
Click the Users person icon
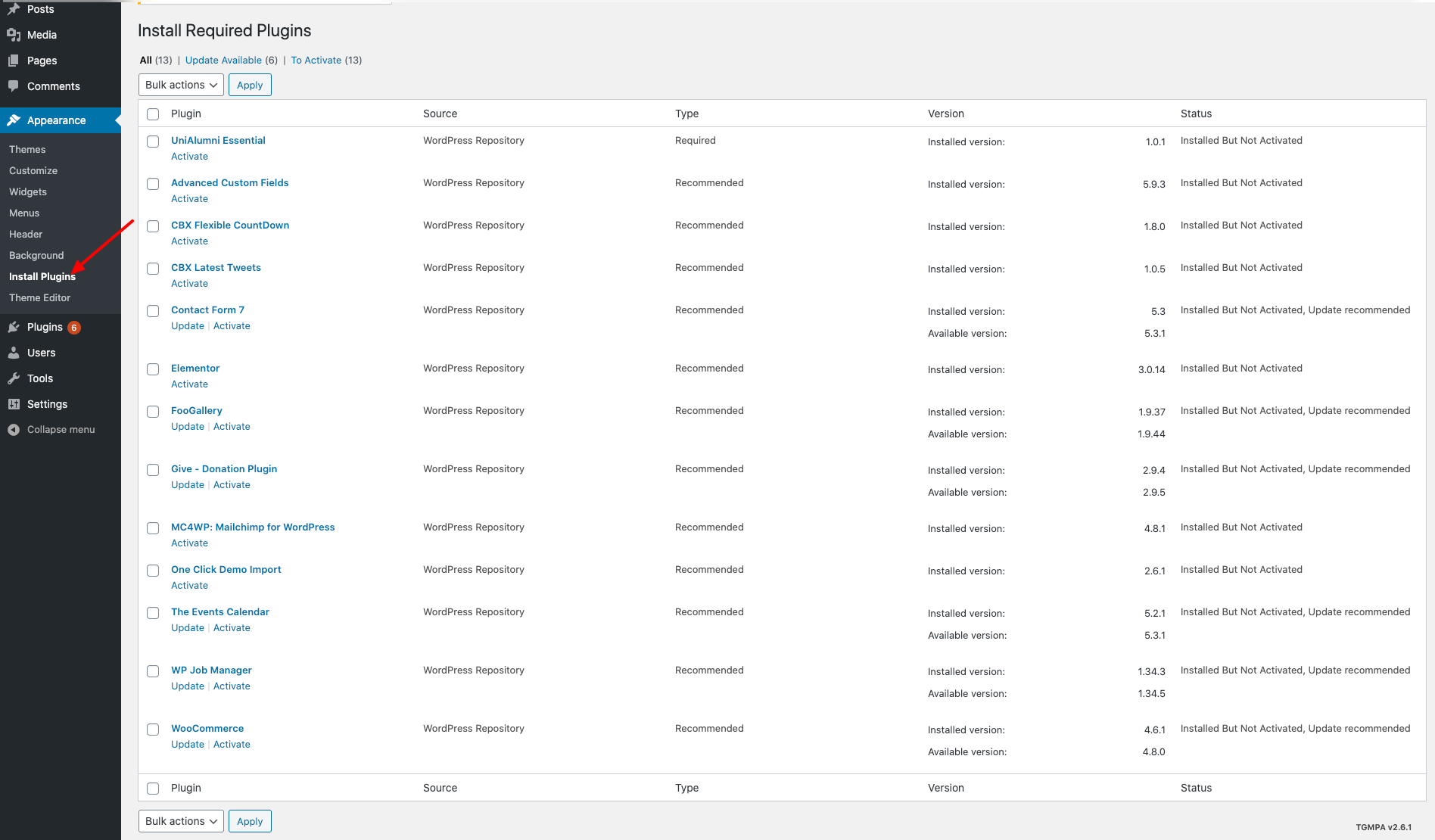pyautogui.click(x=14, y=353)
